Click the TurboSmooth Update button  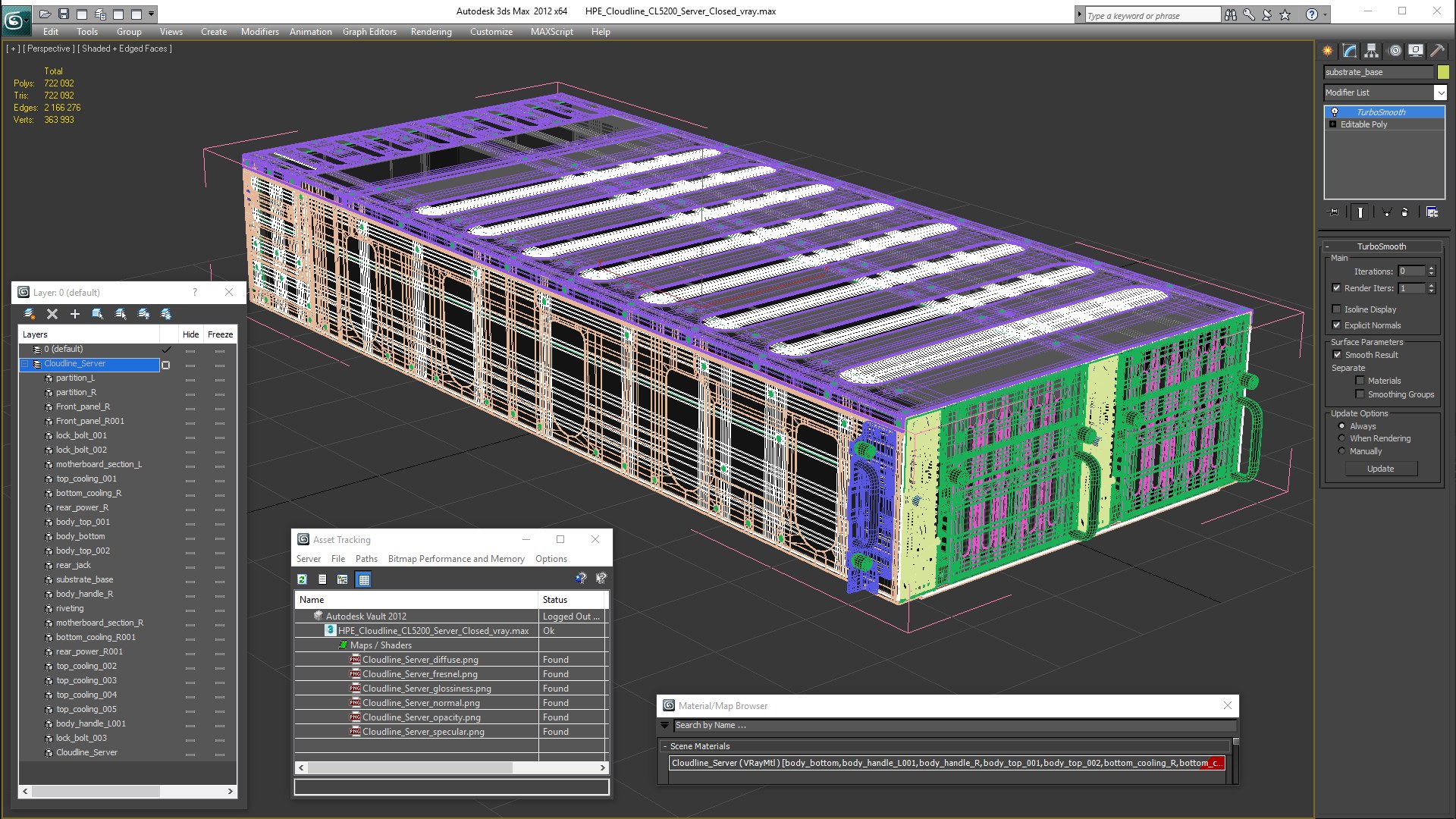point(1380,469)
